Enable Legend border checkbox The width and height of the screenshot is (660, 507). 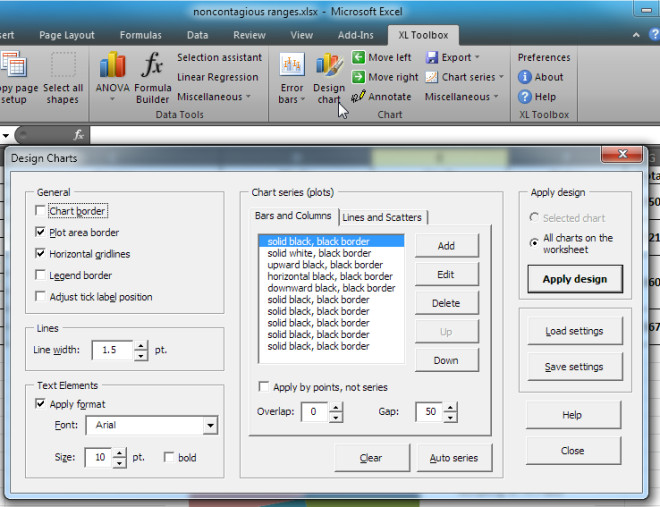pyautogui.click(x=40, y=275)
